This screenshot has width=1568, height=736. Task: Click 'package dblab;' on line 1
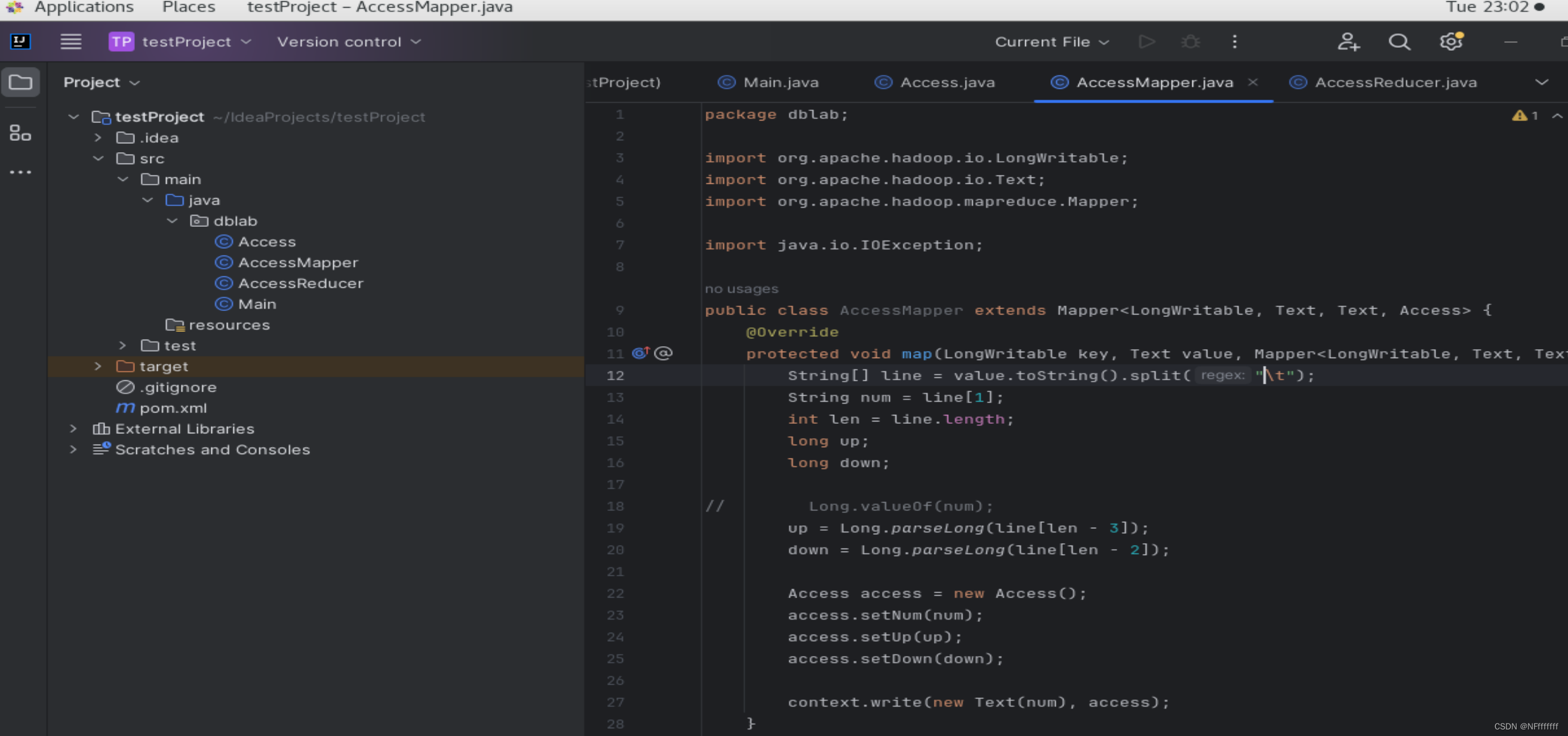coord(776,115)
